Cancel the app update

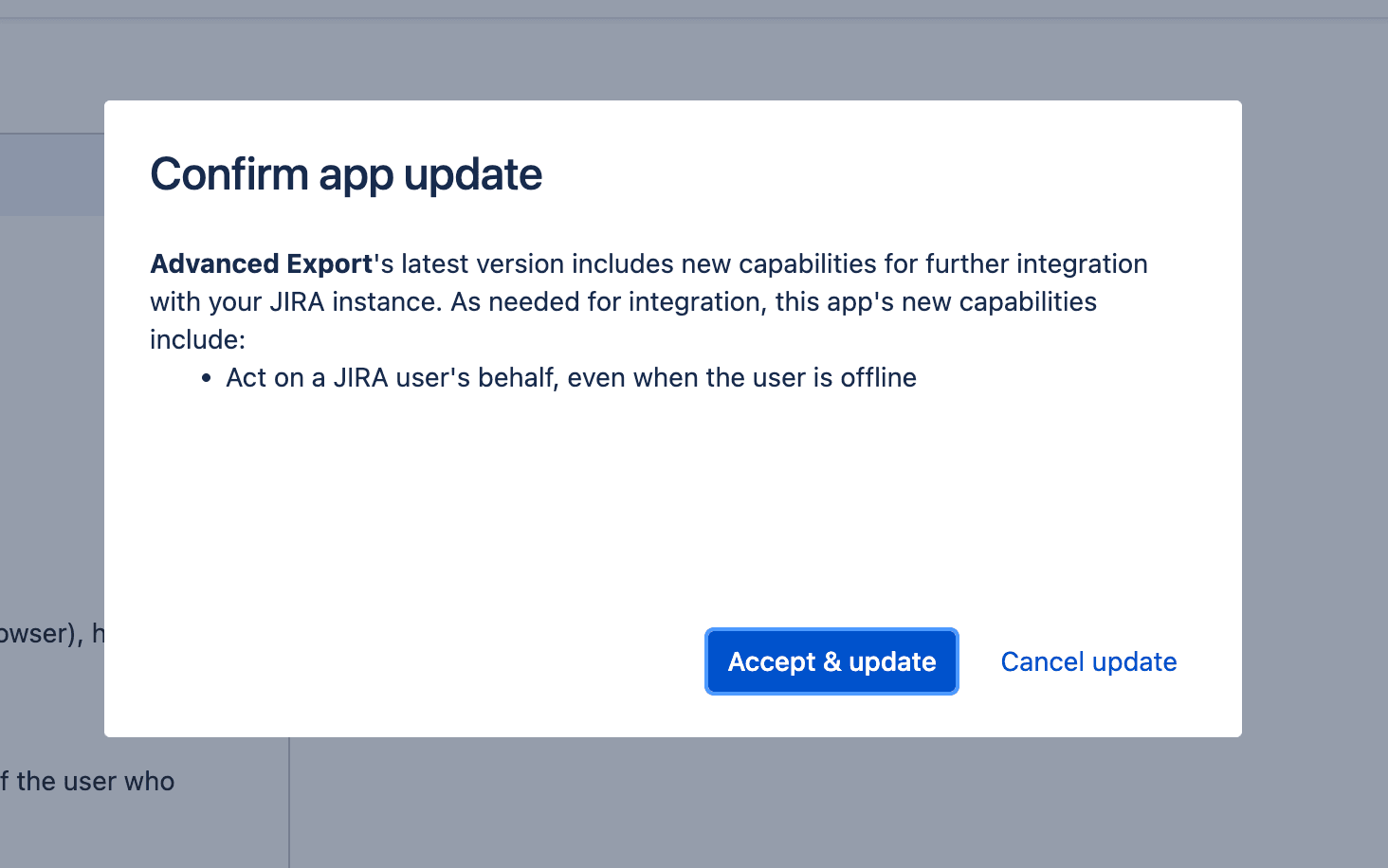click(1088, 661)
